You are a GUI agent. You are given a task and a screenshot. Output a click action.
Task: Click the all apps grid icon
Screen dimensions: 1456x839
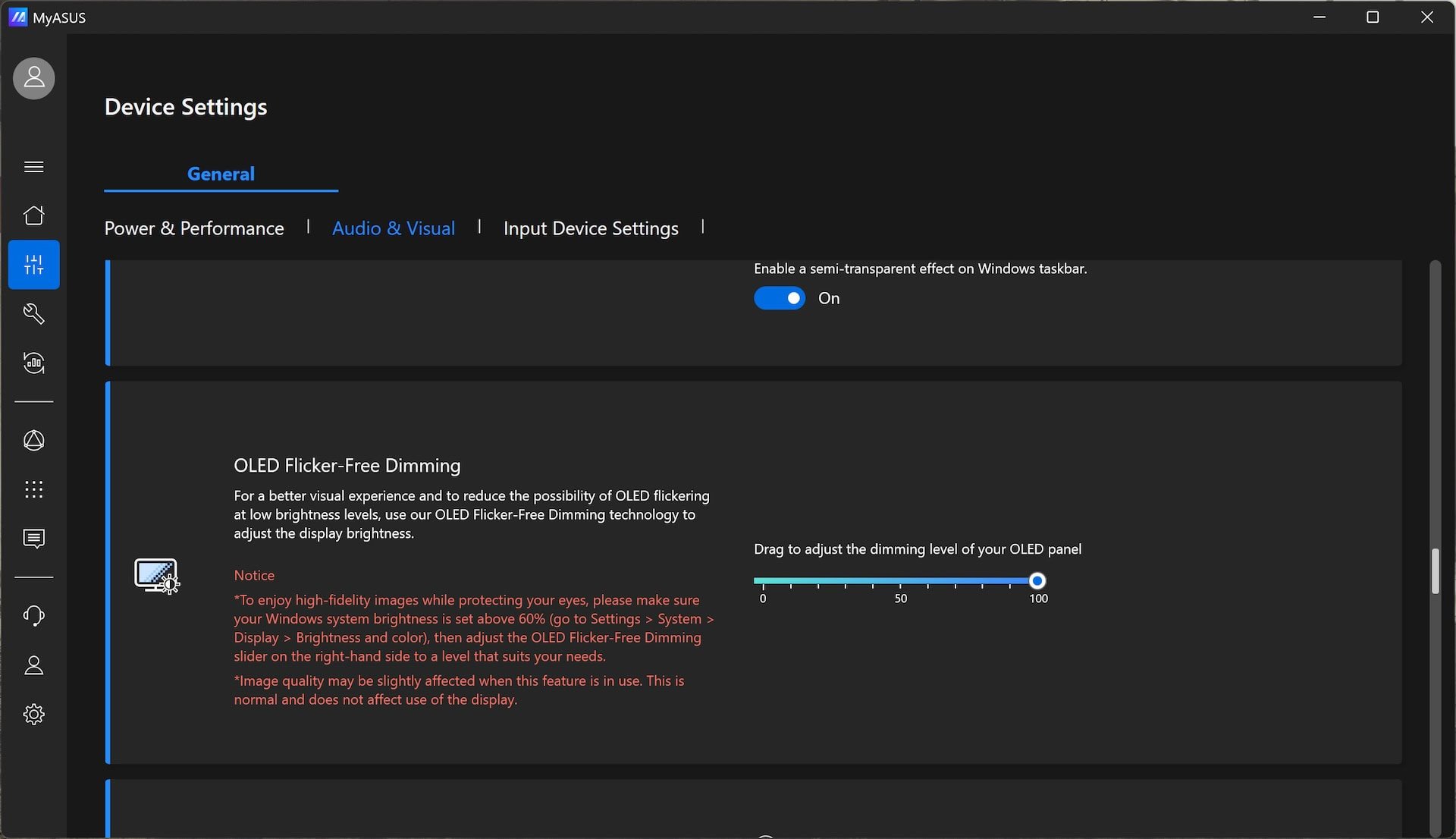33,491
